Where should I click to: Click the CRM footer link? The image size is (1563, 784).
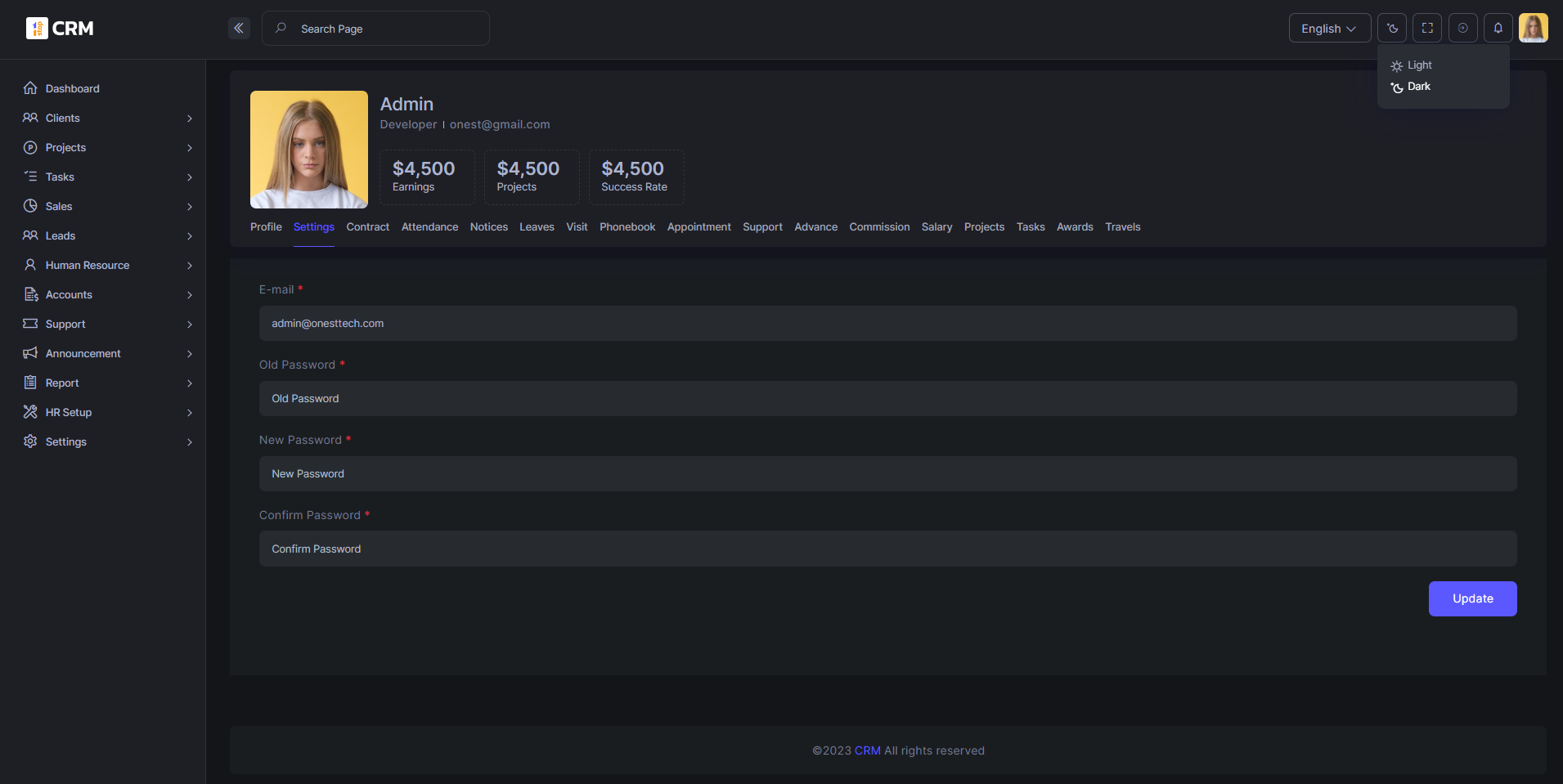[x=867, y=750]
